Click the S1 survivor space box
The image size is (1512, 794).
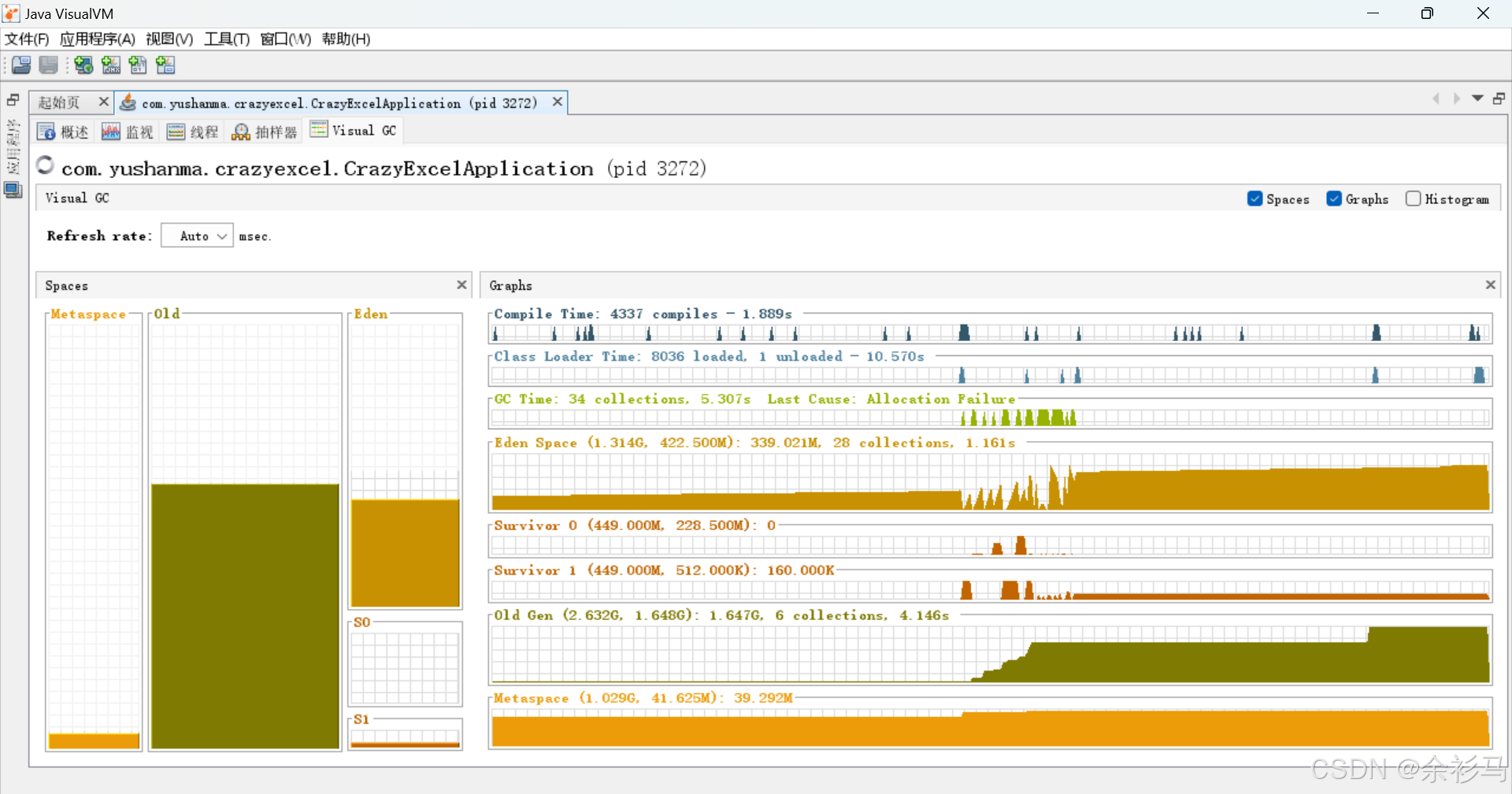coord(405,737)
